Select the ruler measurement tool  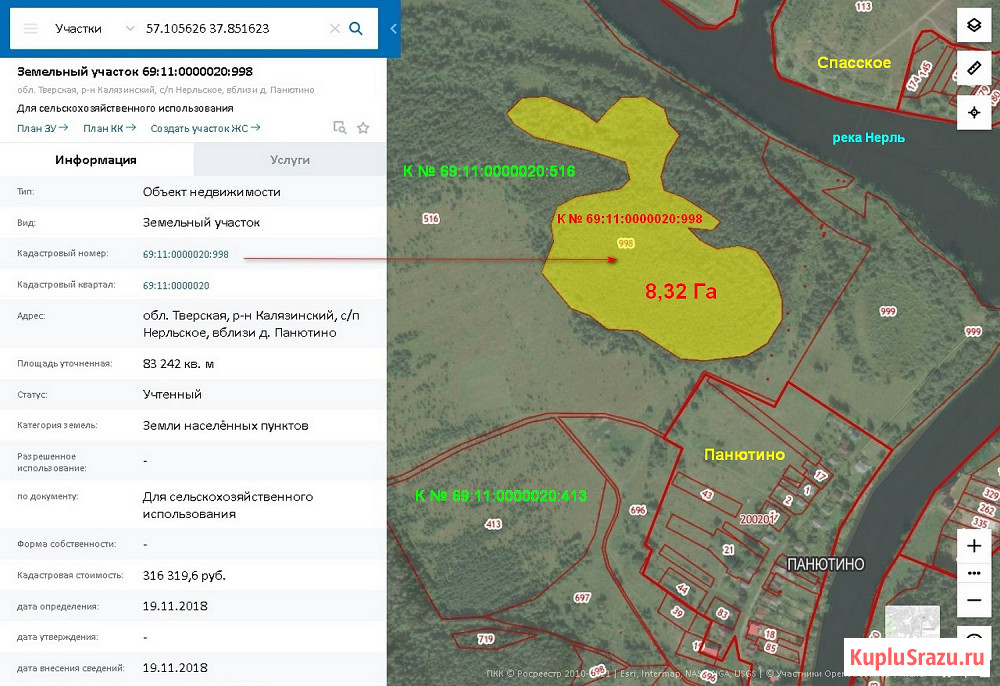click(974, 68)
